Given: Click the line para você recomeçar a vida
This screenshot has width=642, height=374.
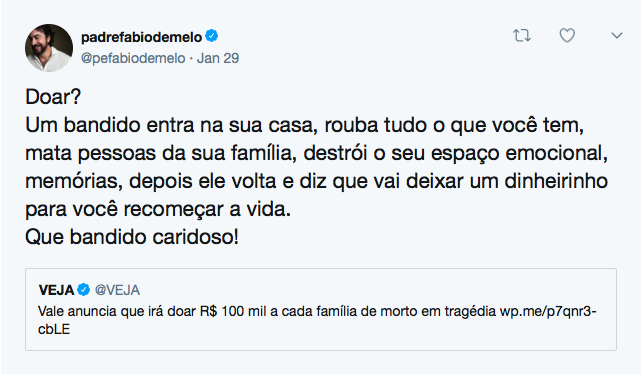Looking at the screenshot, I should point(158,209).
